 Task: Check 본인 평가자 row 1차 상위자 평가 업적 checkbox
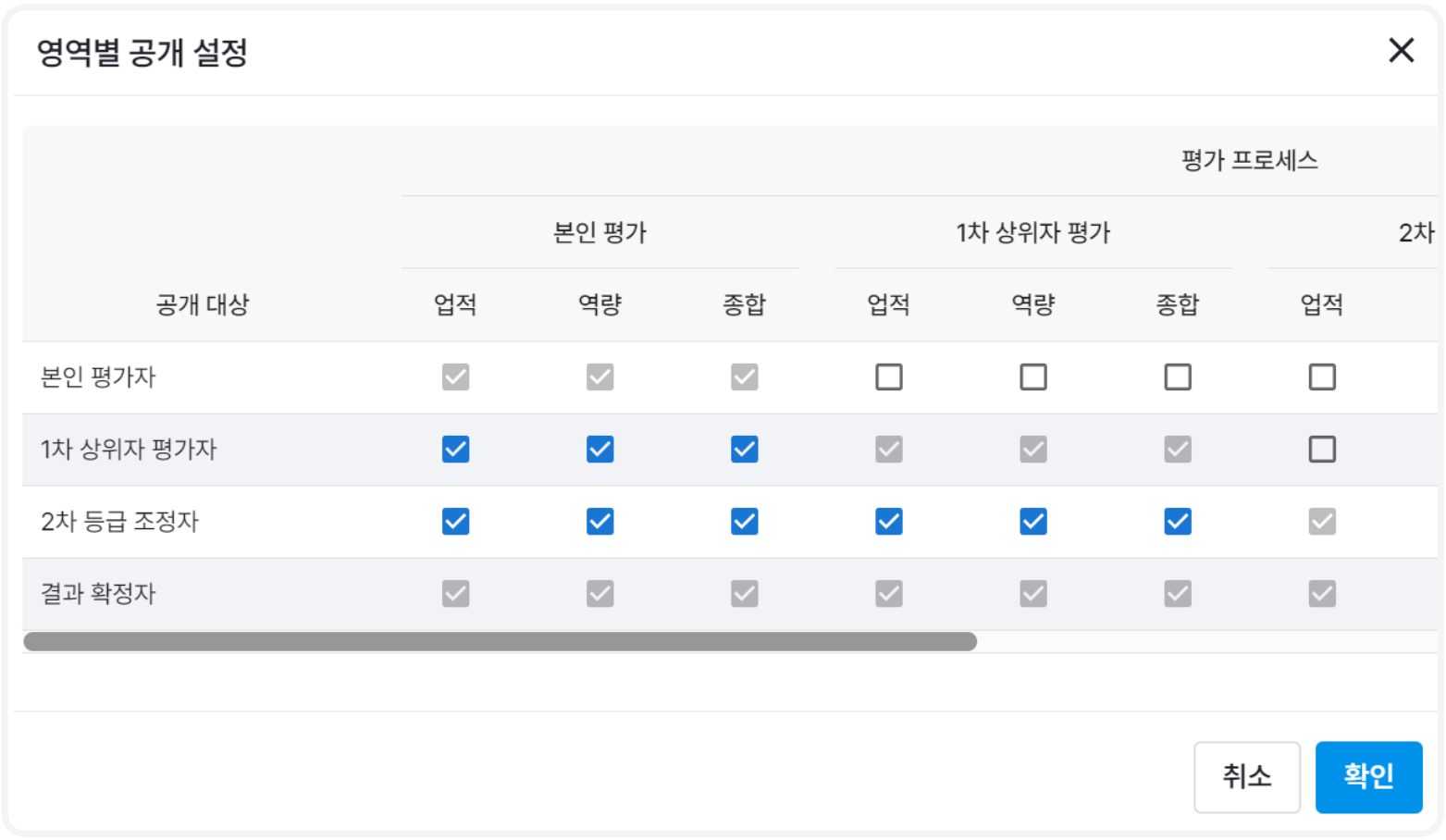(888, 377)
